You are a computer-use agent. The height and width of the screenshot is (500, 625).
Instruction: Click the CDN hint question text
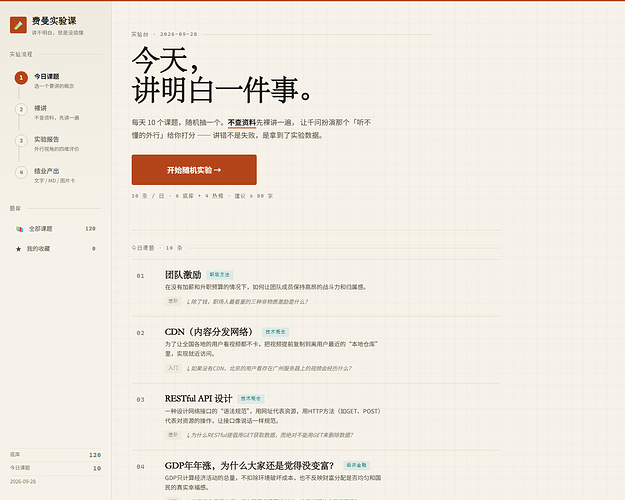point(269,368)
